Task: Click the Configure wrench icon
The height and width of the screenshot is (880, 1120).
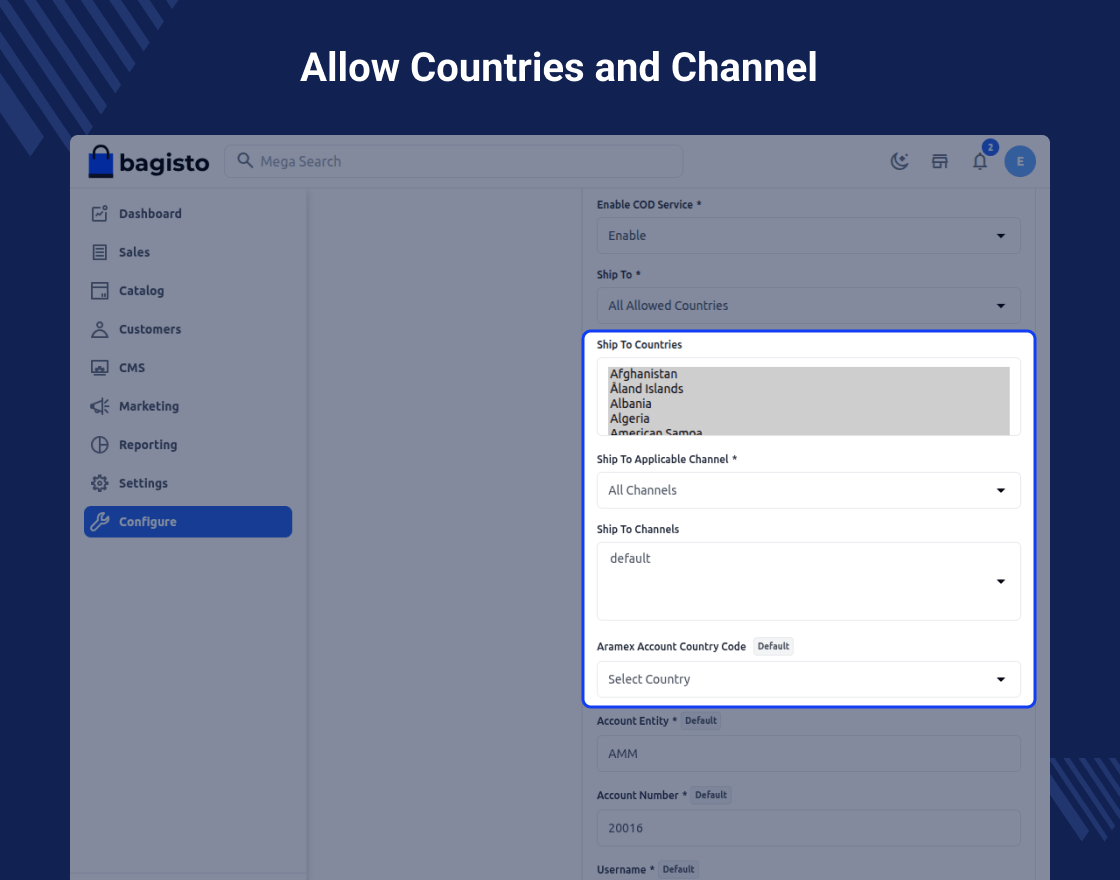Action: click(99, 522)
